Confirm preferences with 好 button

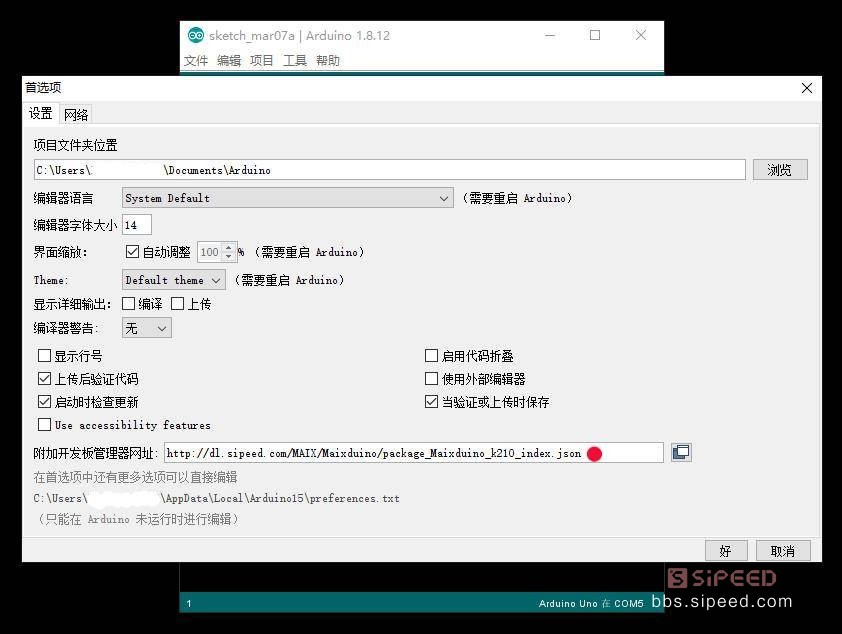click(x=725, y=551)
